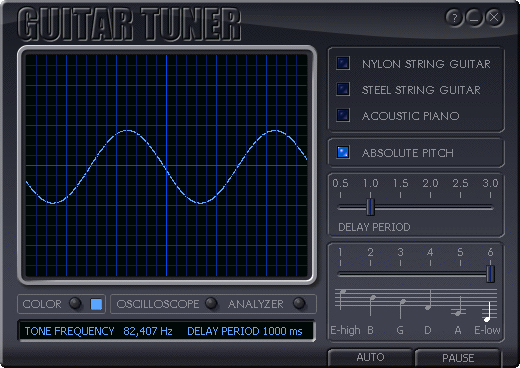Click the PAUSE button
Image resolution: width=520 pixels, height=368 pixels.
[x=458, y=358]
